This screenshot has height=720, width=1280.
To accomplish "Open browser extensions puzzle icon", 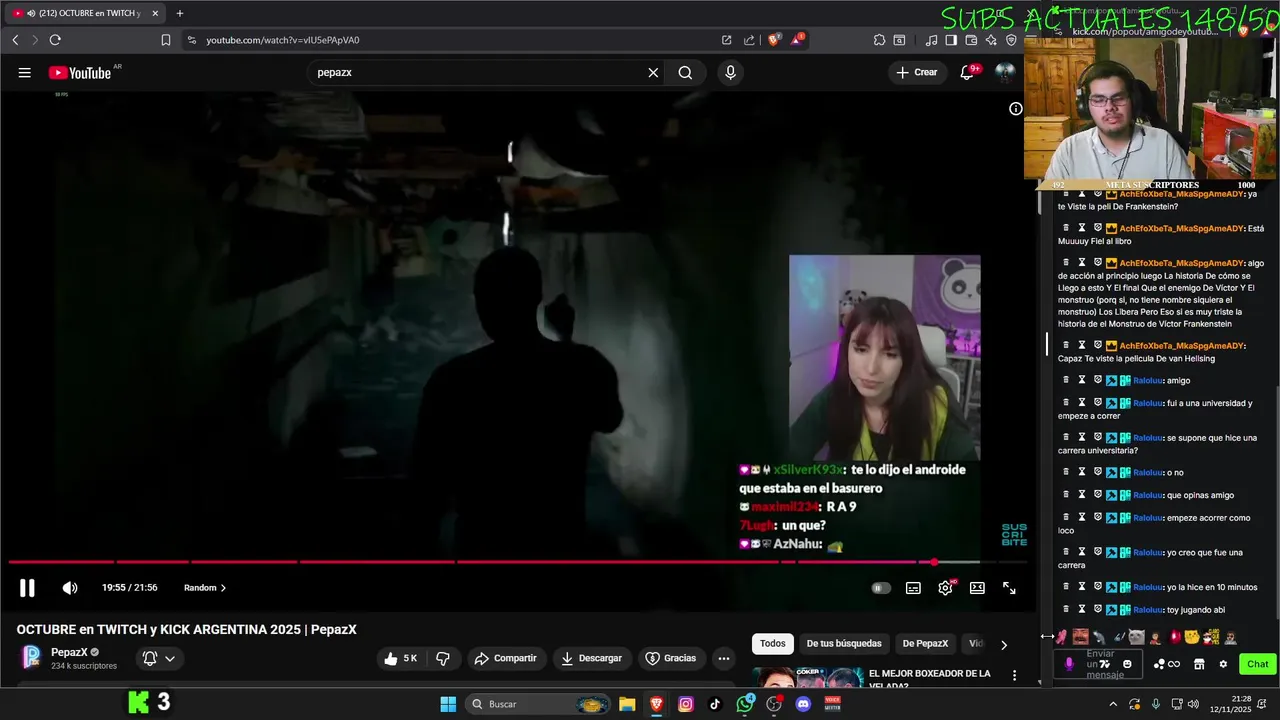I will coord(879,40).
